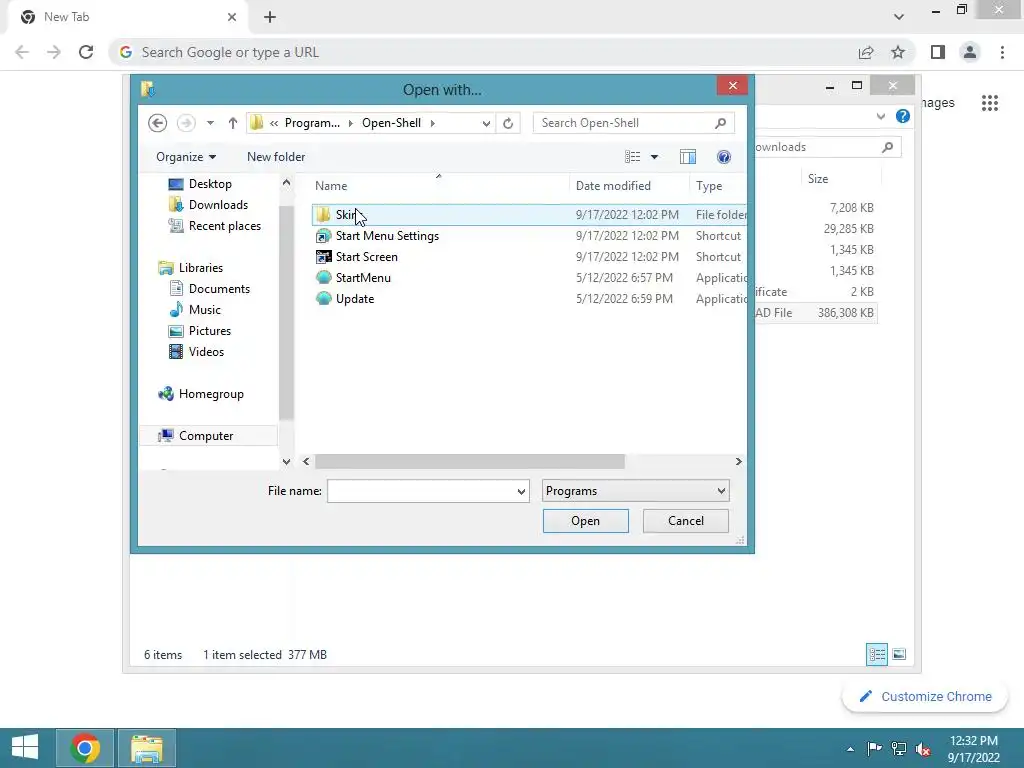Sort Explorer files by Size column
Image resolution: width=1024 pixels, height=768 pixels.
pyautogui.click(x=818, y=179)
